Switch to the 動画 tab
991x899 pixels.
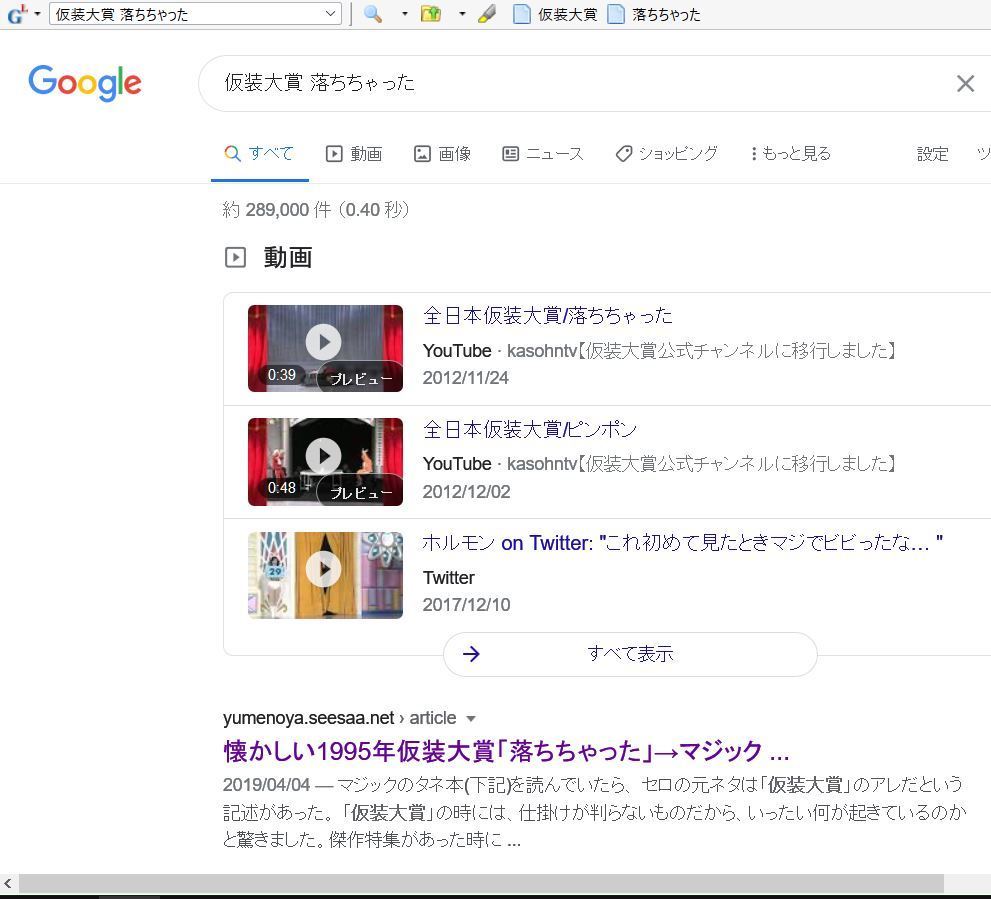[354, 154]
